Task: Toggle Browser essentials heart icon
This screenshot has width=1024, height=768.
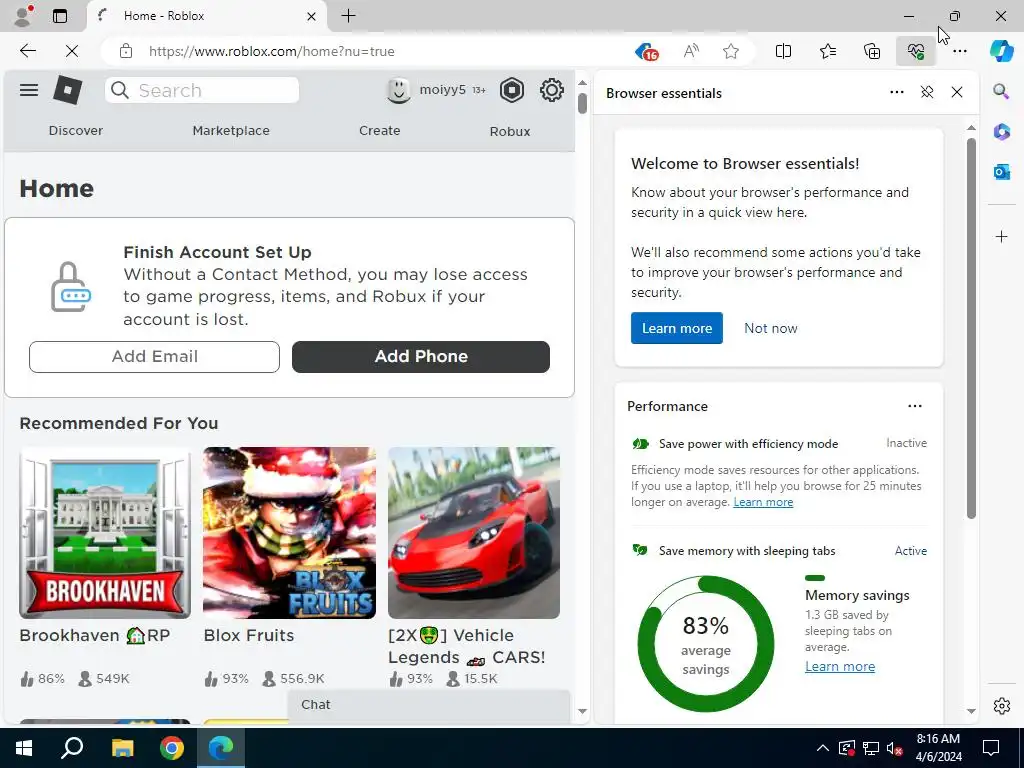Action: (x=916, y=51)
